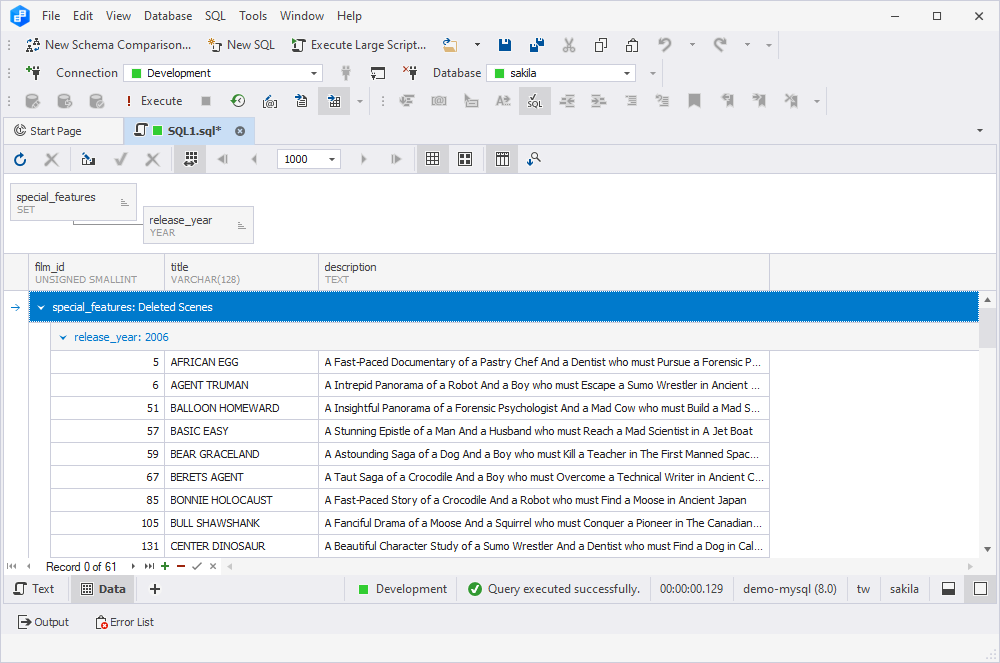Click the film_id column header
Screen dimensions: 1000x663
coord(96,272)
